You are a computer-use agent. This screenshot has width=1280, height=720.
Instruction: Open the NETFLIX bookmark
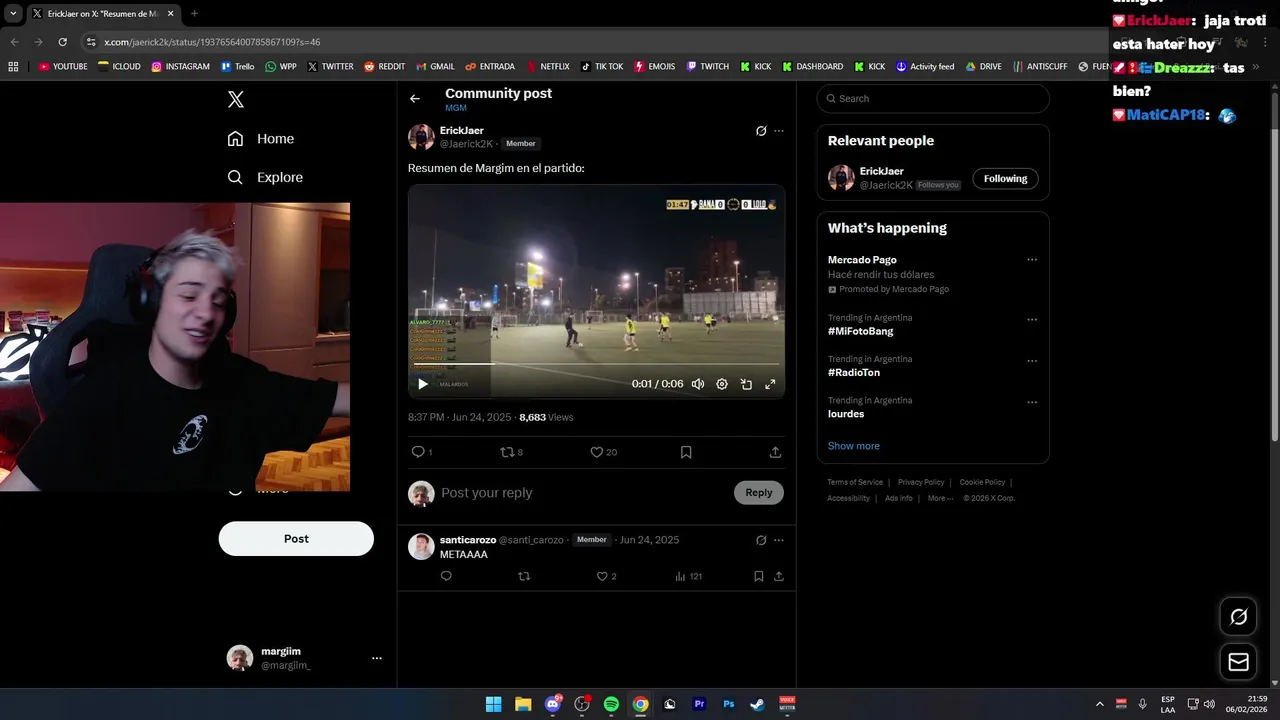[547, 67]
